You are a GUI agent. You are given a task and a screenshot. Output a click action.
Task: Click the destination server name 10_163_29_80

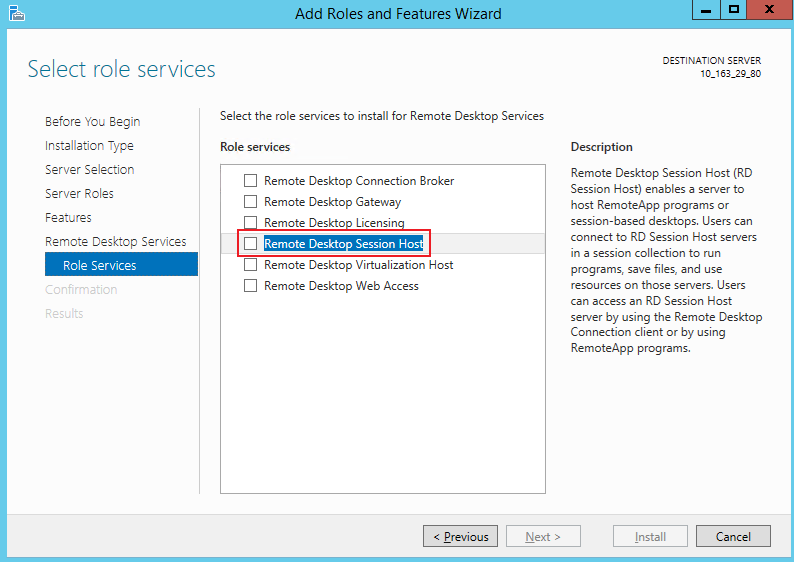[730, 74]
